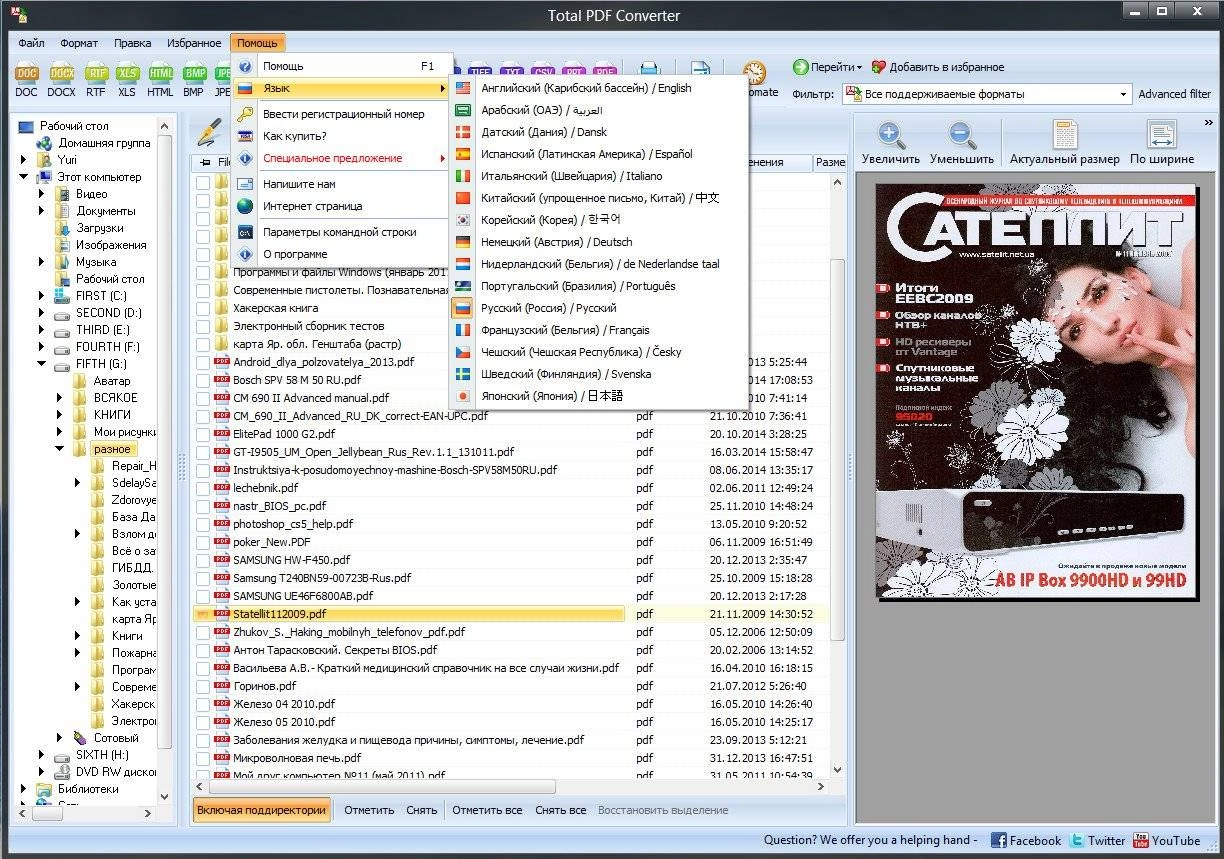Open Twitter link icon
Screen dimensions: 1224x859
[1077, 840]
